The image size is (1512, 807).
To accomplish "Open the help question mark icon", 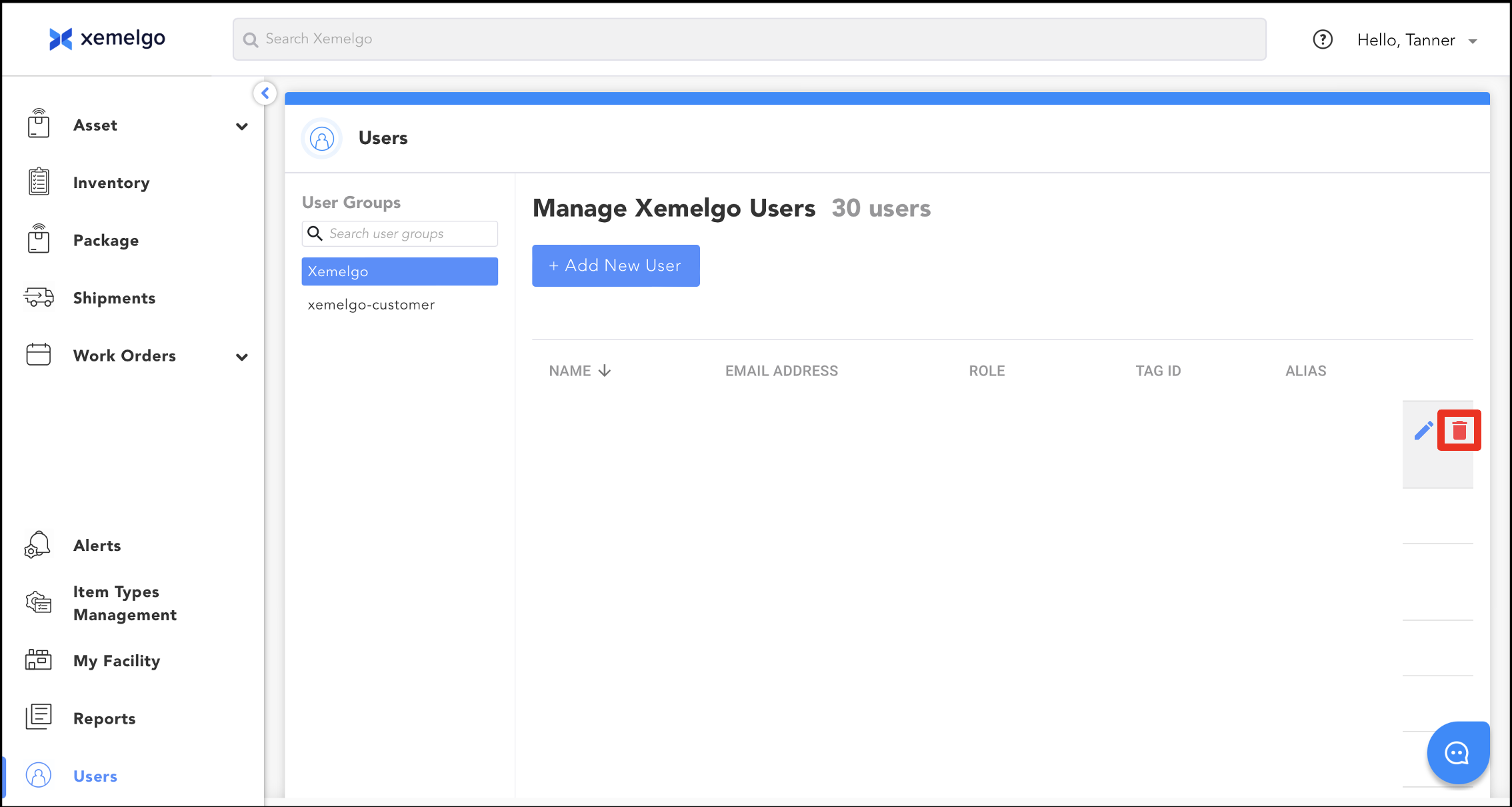I will 1323,40.
